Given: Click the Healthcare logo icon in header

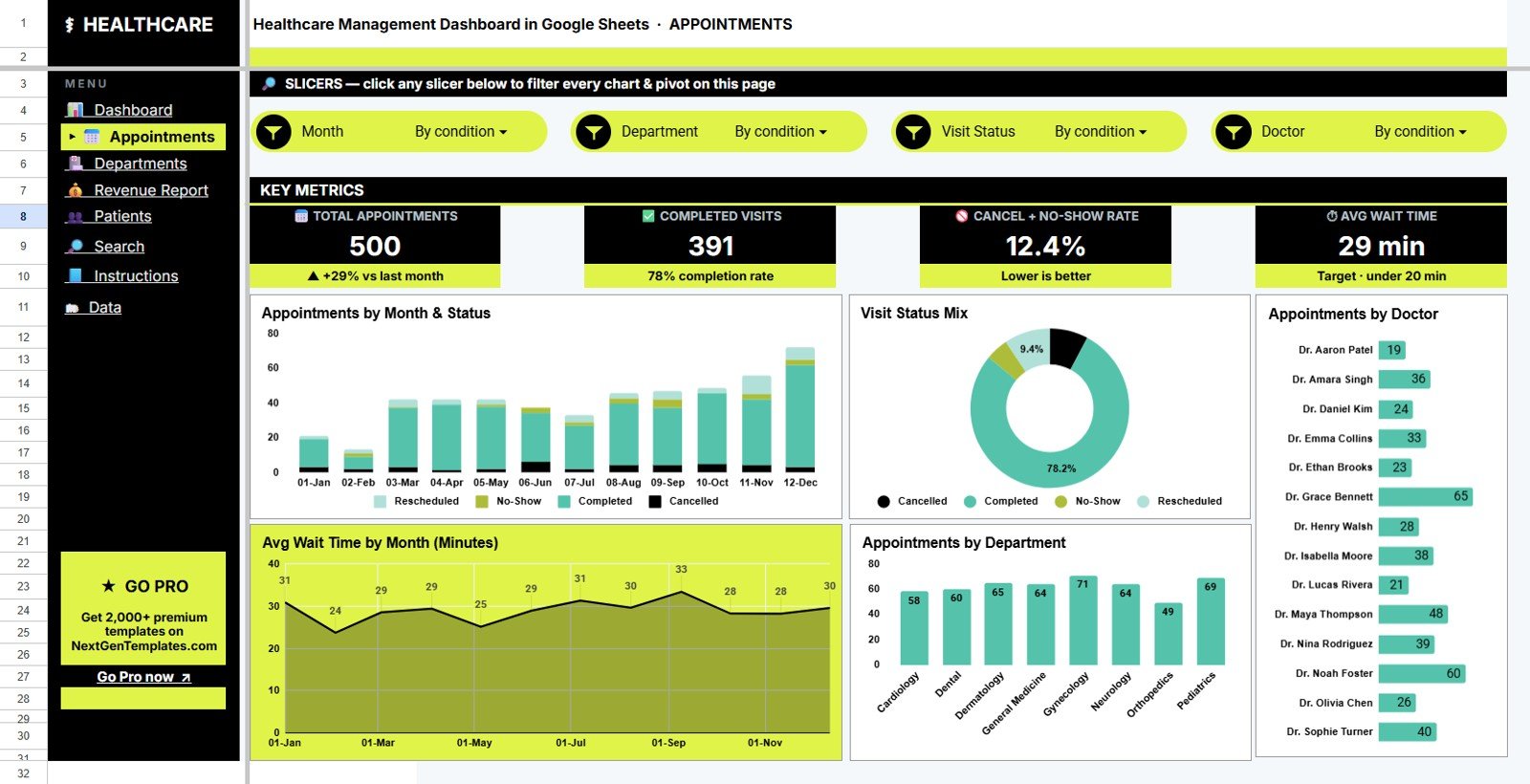Looking at the screenshot, I should pos(69,25).
